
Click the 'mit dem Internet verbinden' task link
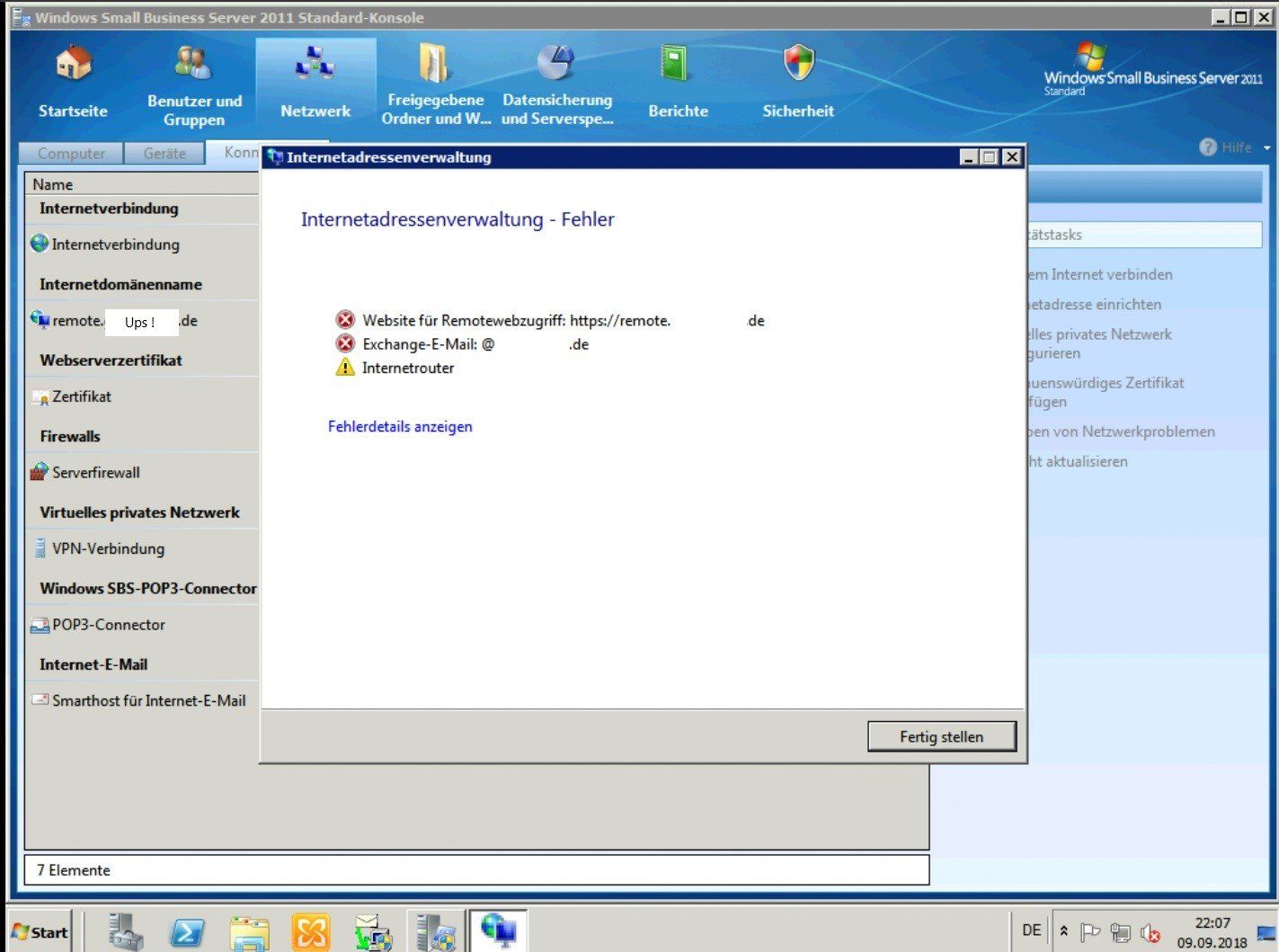(x=1099, y=274)
